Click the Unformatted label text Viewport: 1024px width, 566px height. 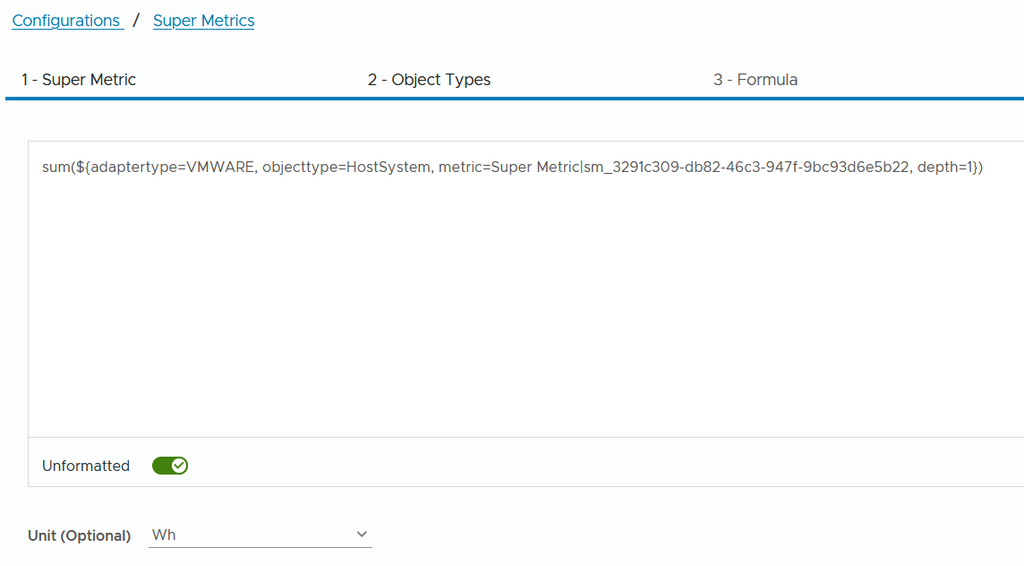(86, 466)
